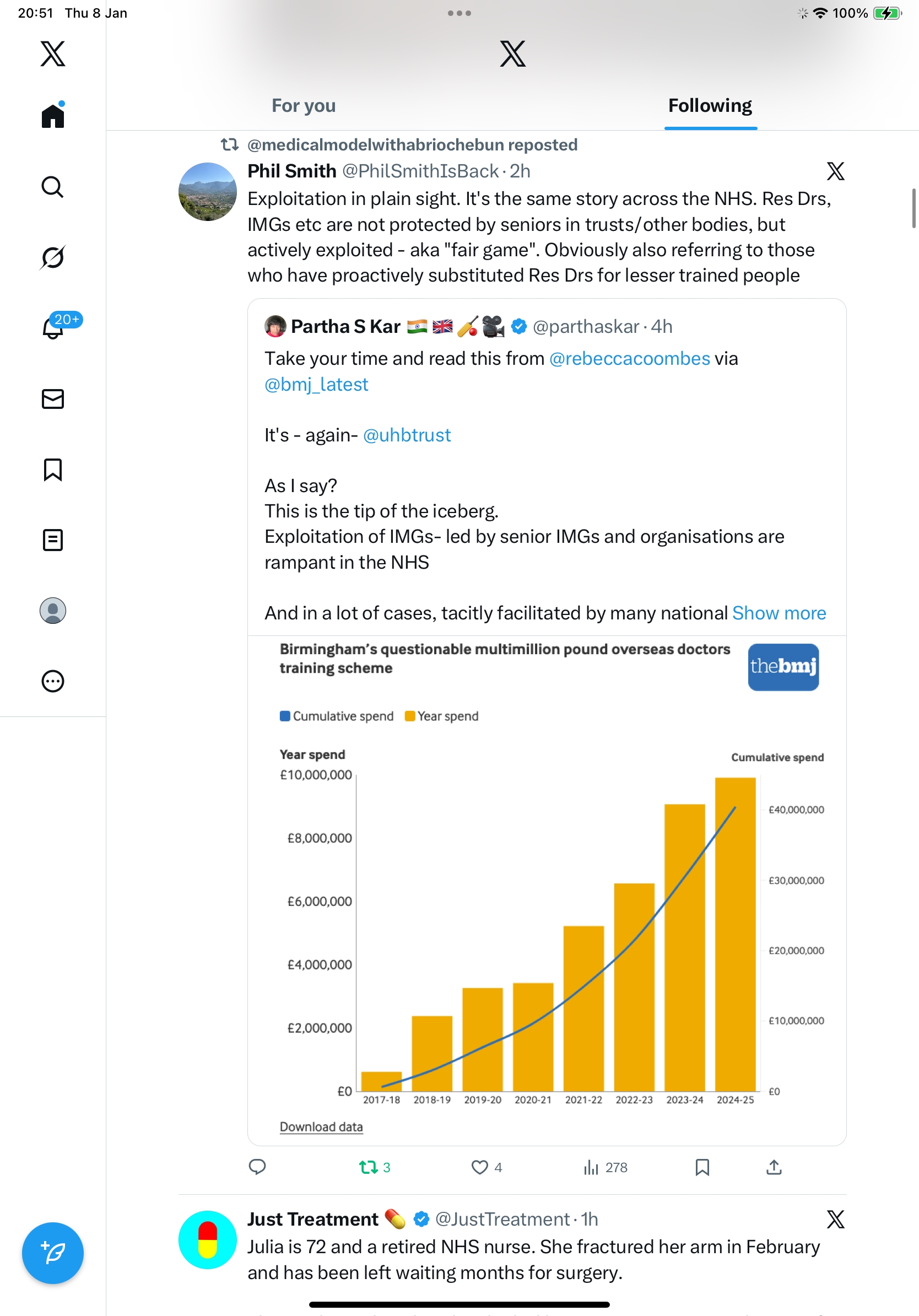
Task: Switch to the For you tab
Action: [x=304, y=106]
